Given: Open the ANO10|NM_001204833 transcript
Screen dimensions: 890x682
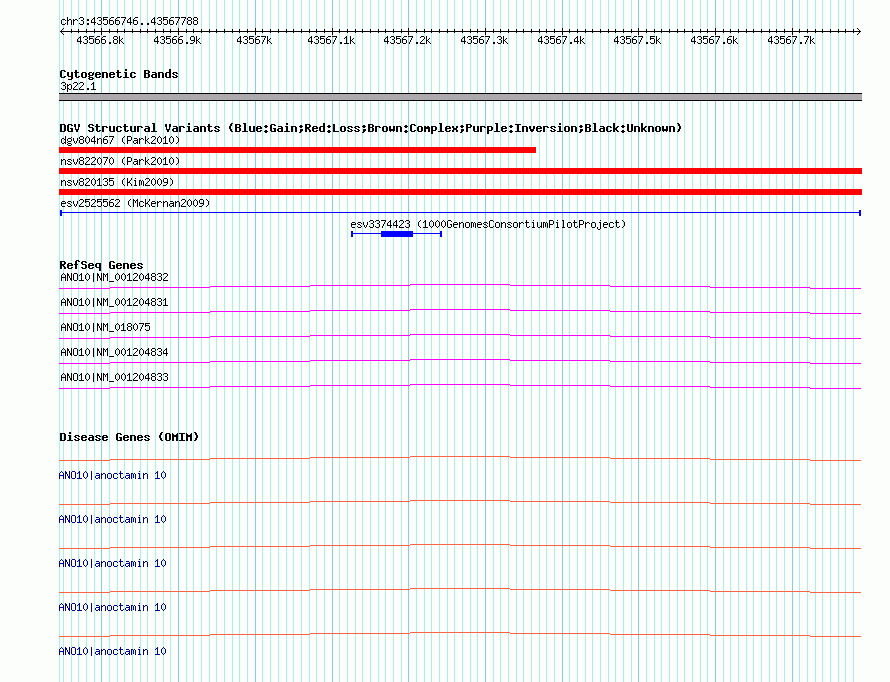Looking at the screenshot, I should (114, 377).
